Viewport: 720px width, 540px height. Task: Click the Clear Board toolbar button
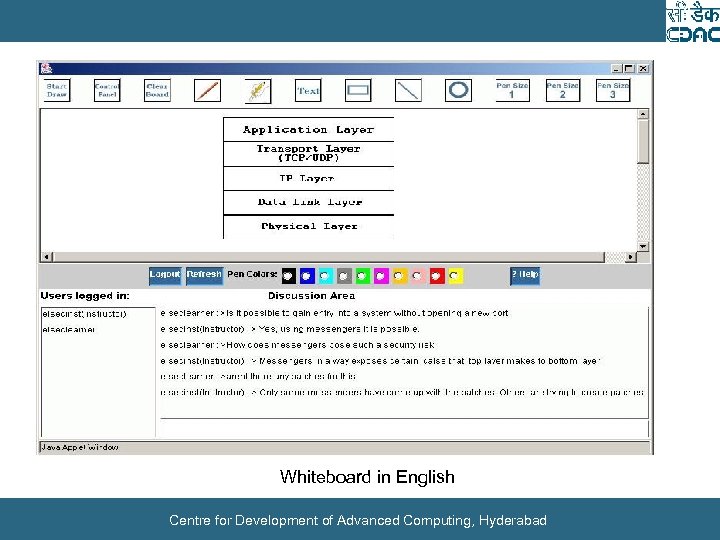click(x=157, y=90)
